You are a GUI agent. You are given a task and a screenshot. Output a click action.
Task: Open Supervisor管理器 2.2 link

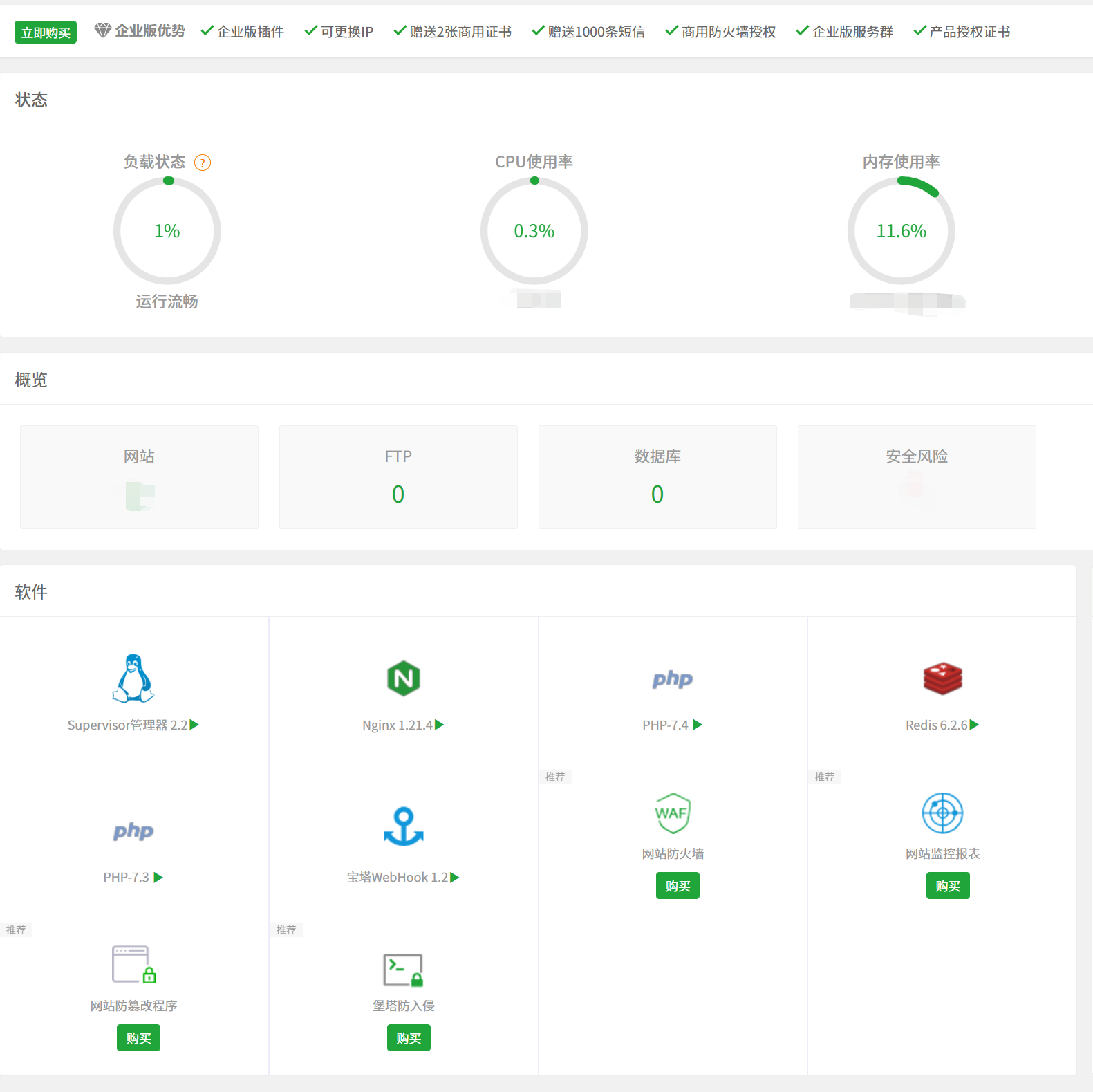coord(128,725)
